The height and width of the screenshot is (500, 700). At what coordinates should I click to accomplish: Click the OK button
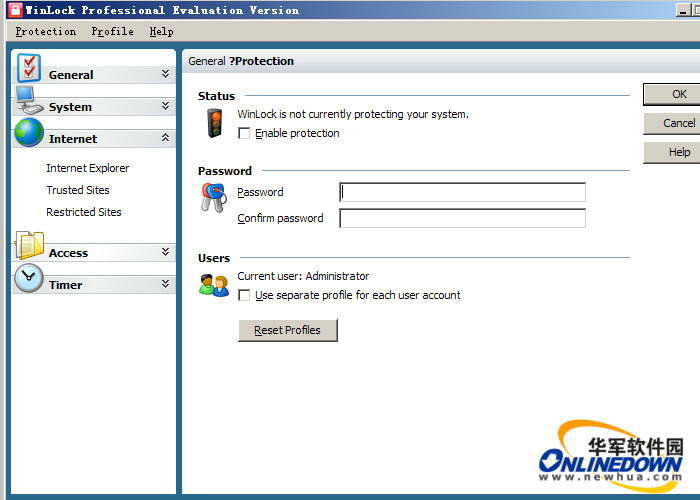pos(671,94)
